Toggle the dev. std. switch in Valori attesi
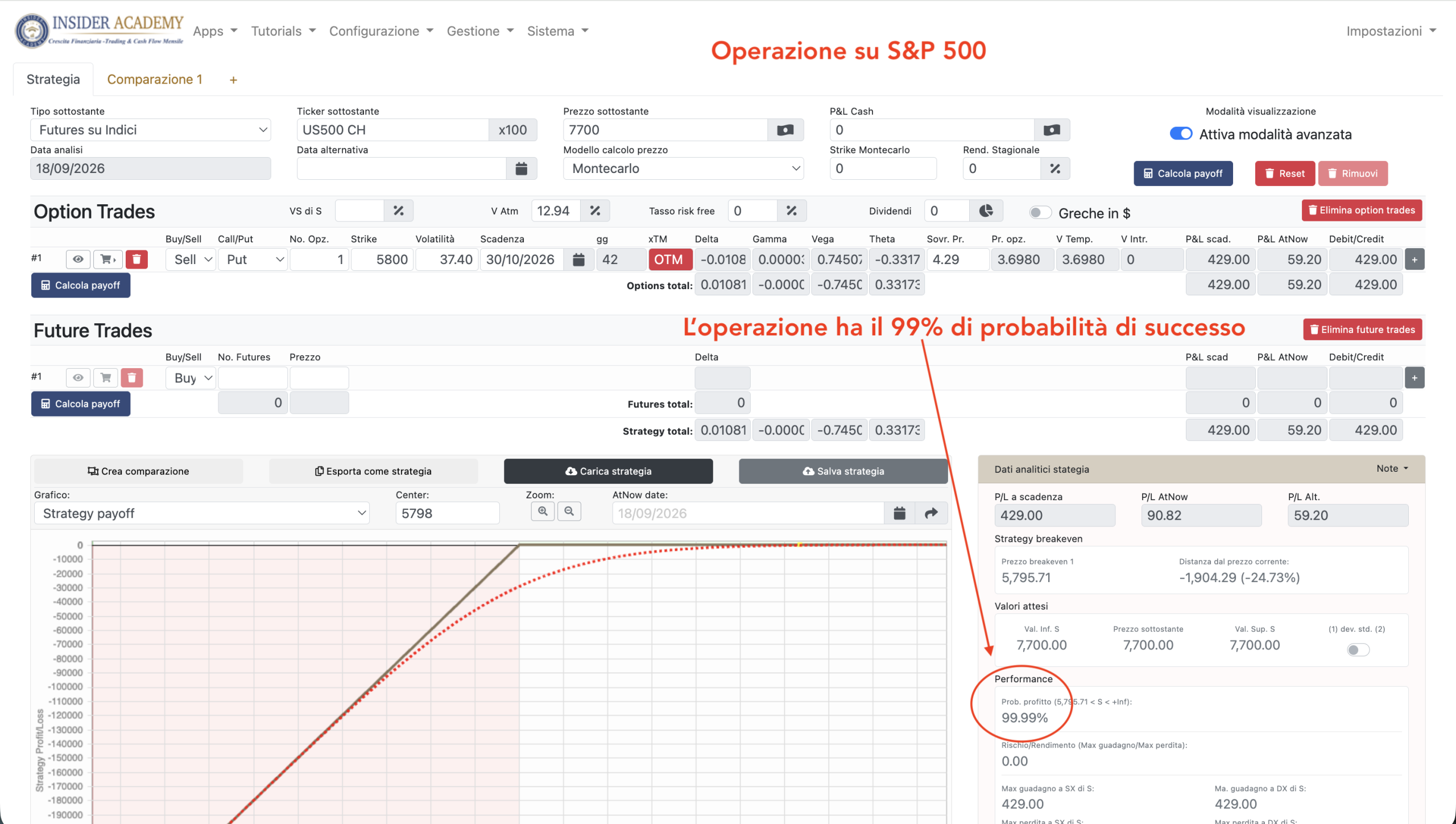The height and width of the screenshot is (824, 1456). click(1358, 650)
